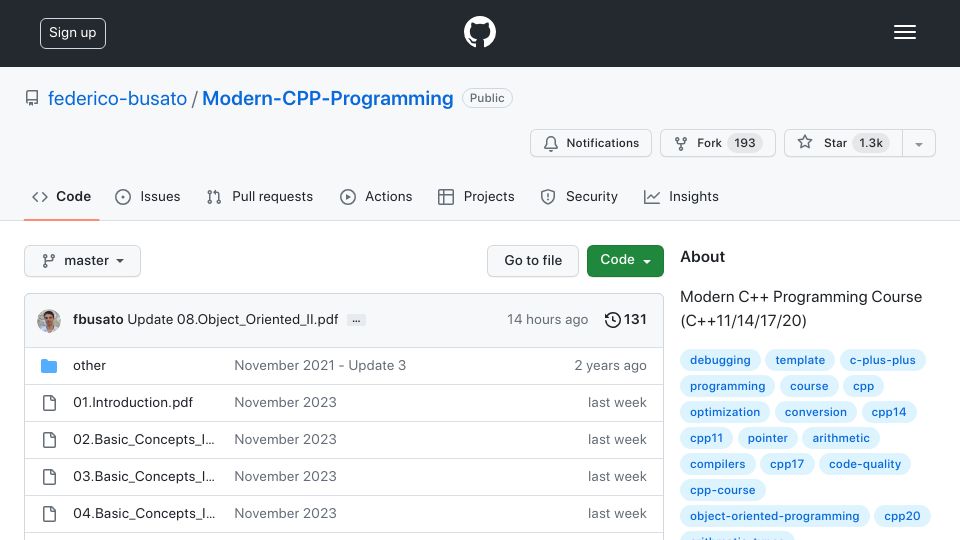The image size is (960, 540).
Task: Click the Notifications button
Action: coord(591,143)
